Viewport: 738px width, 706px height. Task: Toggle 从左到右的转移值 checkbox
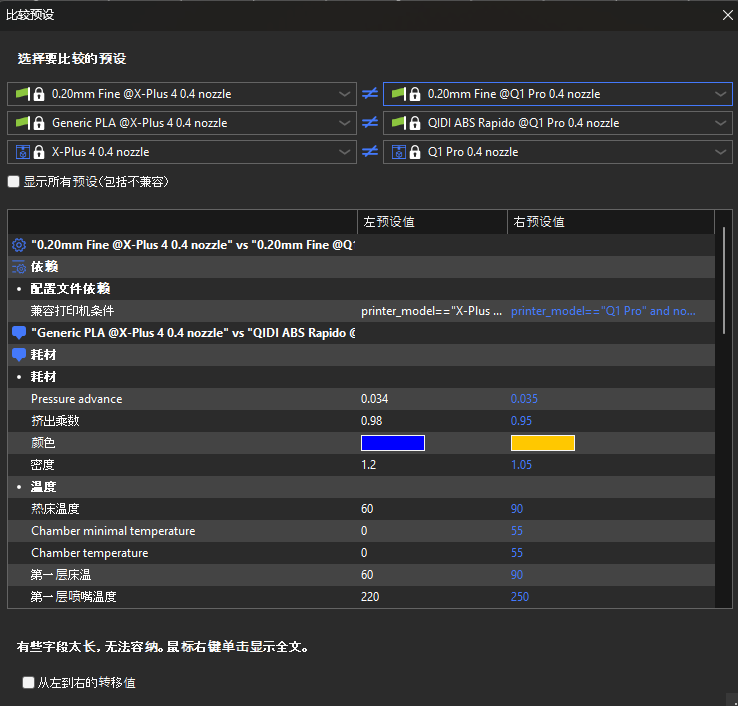click(x=28, y=682)
